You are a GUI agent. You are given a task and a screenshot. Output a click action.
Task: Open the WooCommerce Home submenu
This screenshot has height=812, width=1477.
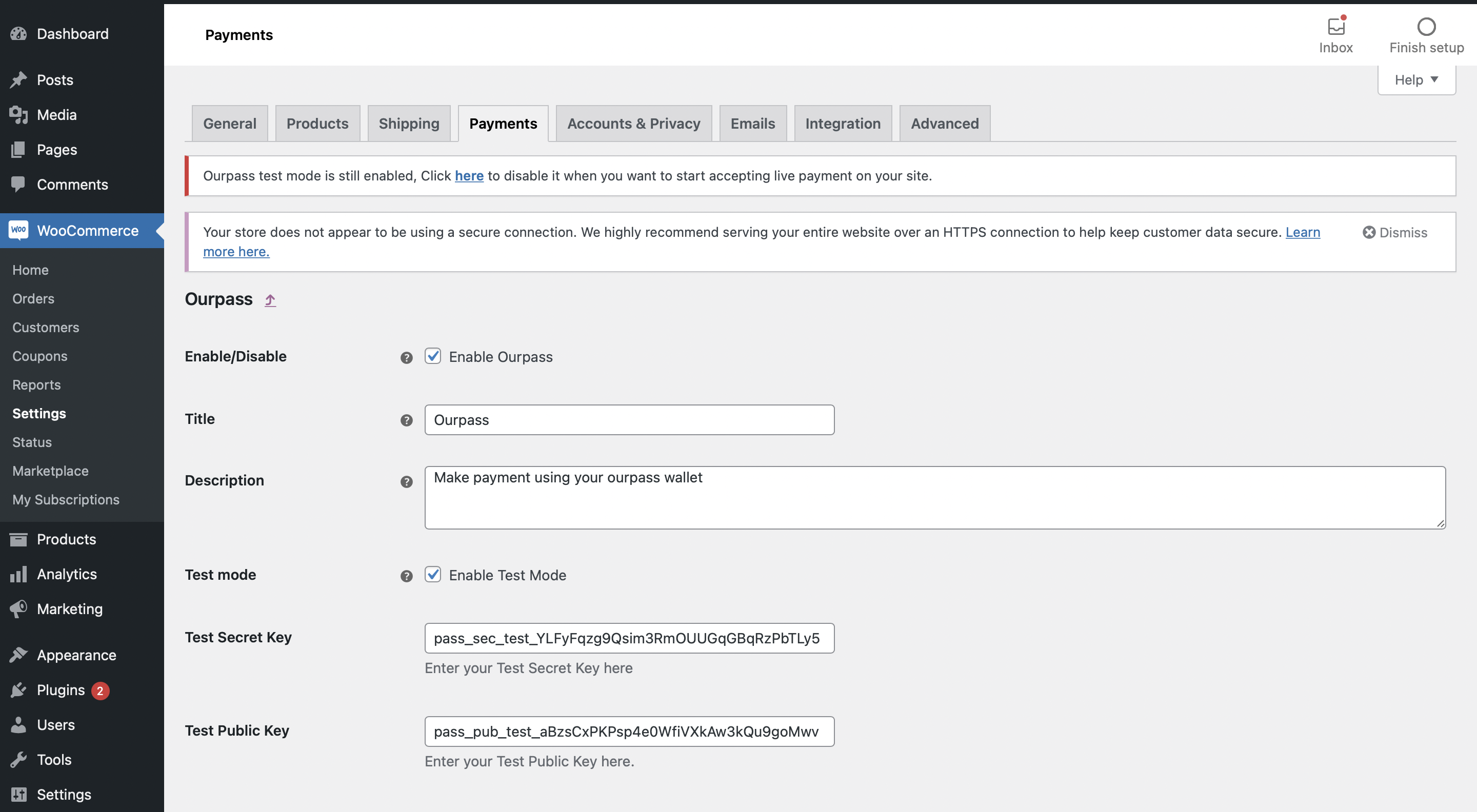coord(30,270)
